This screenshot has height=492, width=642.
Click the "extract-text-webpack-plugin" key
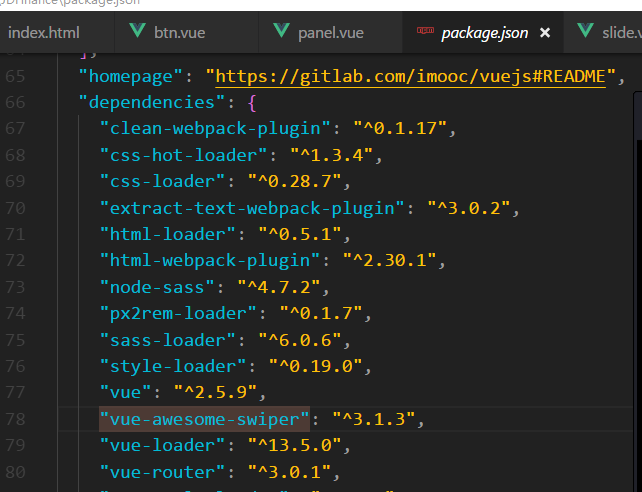point(252,208)
